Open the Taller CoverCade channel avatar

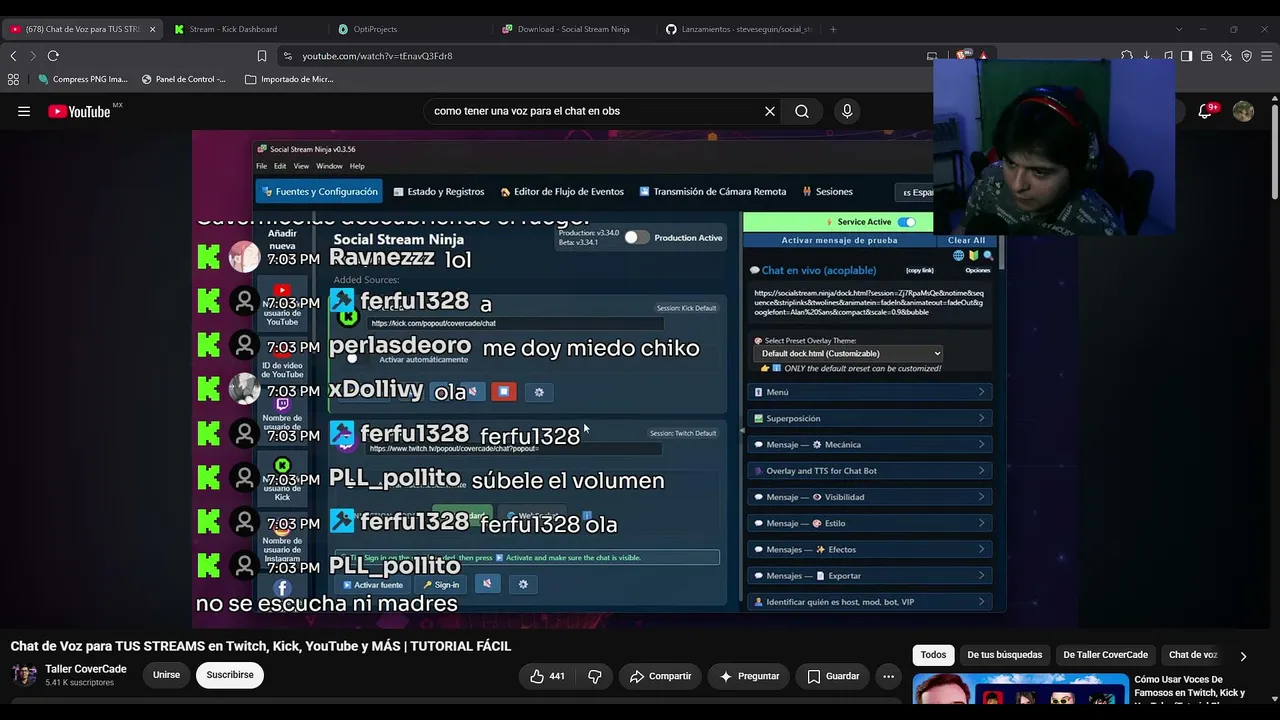[x=25, y=675]
